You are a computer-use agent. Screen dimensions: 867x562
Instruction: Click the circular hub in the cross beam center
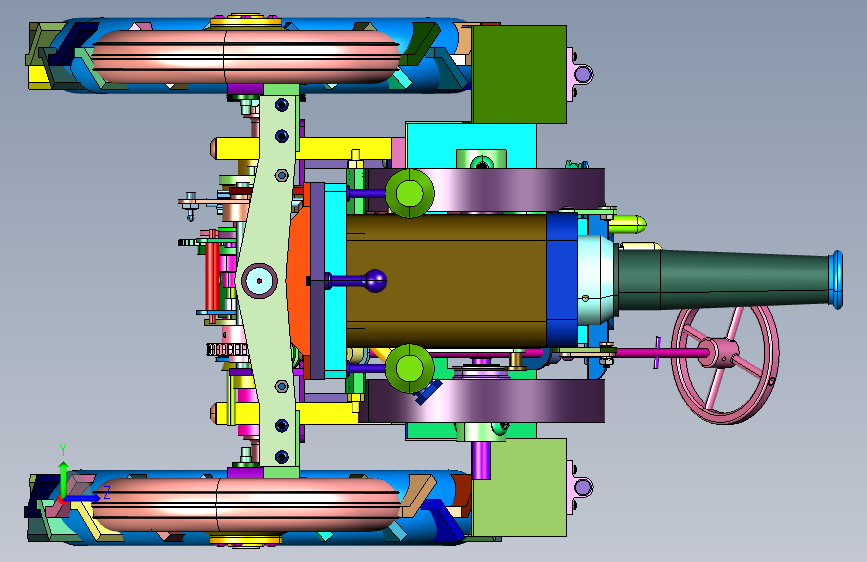pyautogui.click(x=259, y=281)
